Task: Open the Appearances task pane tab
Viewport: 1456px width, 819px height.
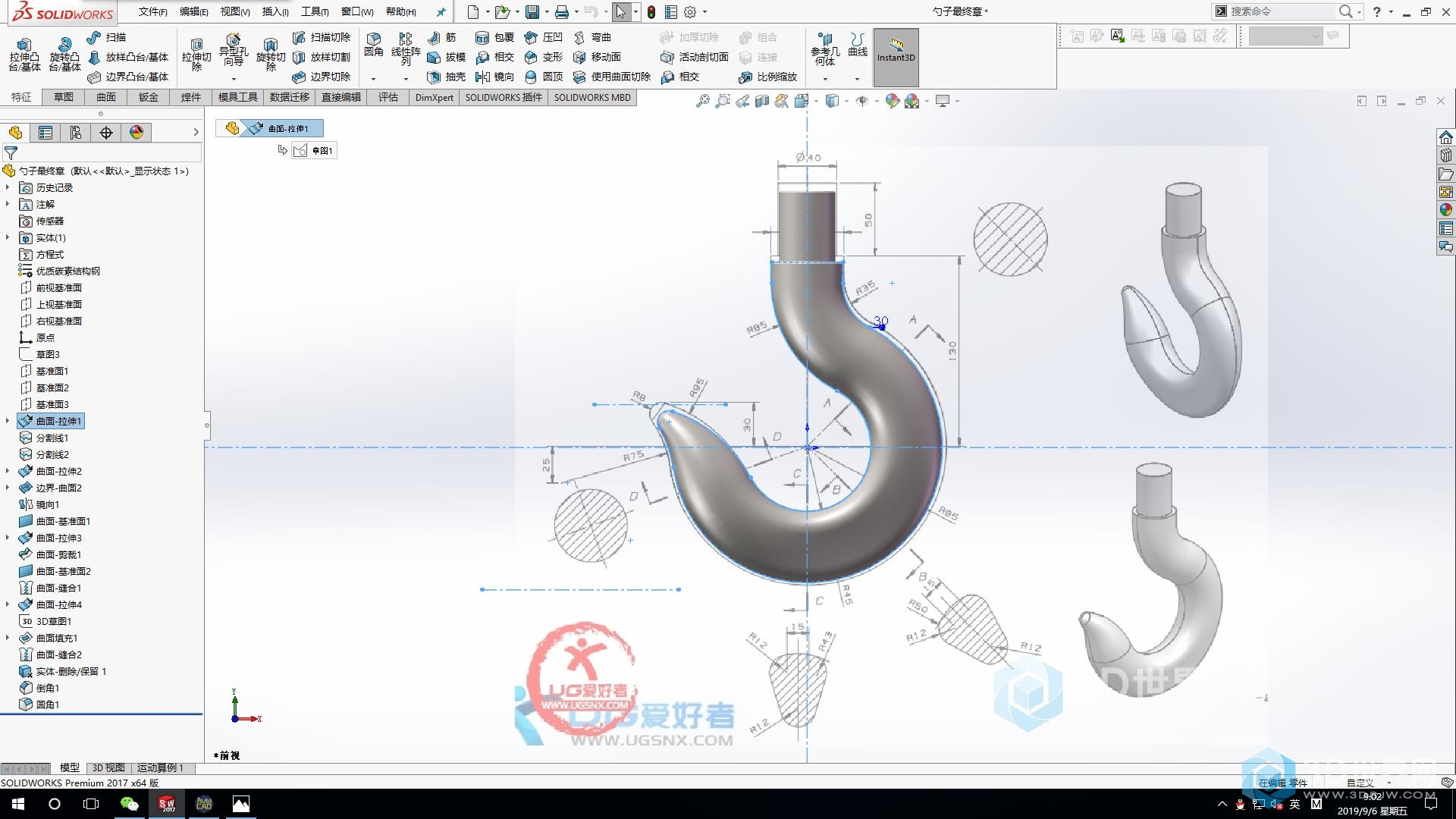Action: [x=1446, y=210]
